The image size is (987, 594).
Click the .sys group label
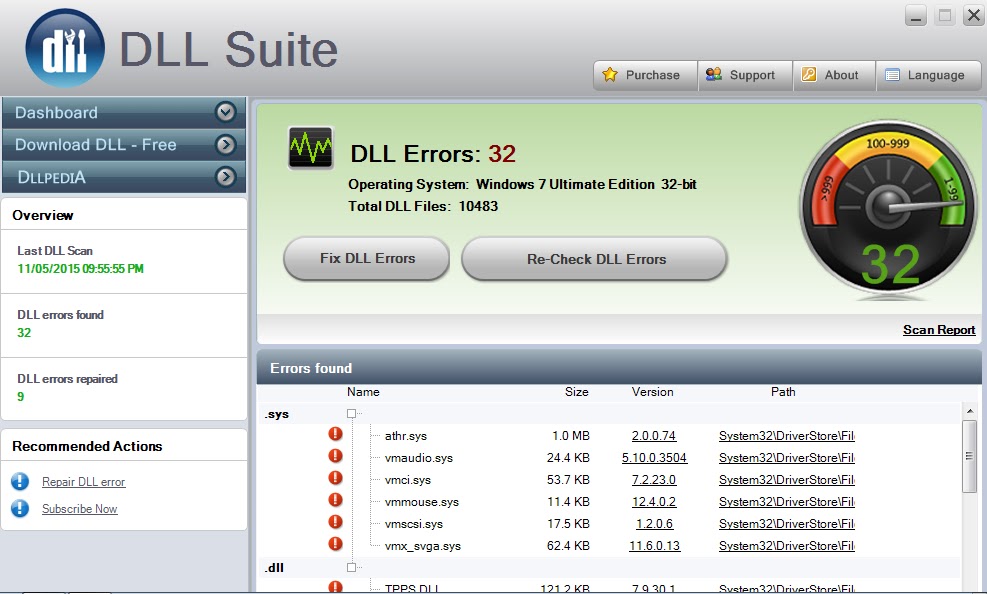(276, 414)
